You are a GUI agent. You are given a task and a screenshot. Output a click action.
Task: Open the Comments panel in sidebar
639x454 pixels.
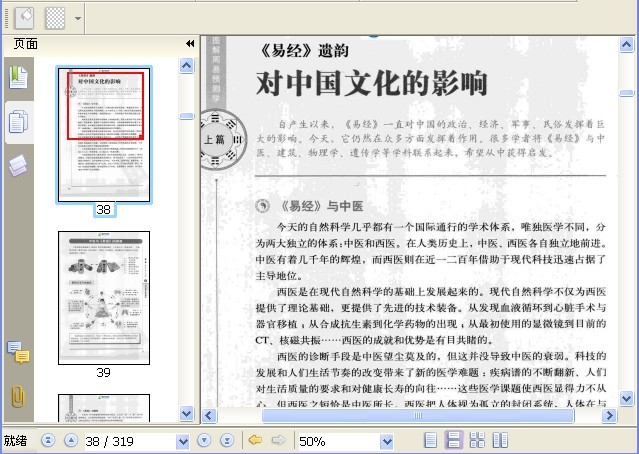pos(18,352)
